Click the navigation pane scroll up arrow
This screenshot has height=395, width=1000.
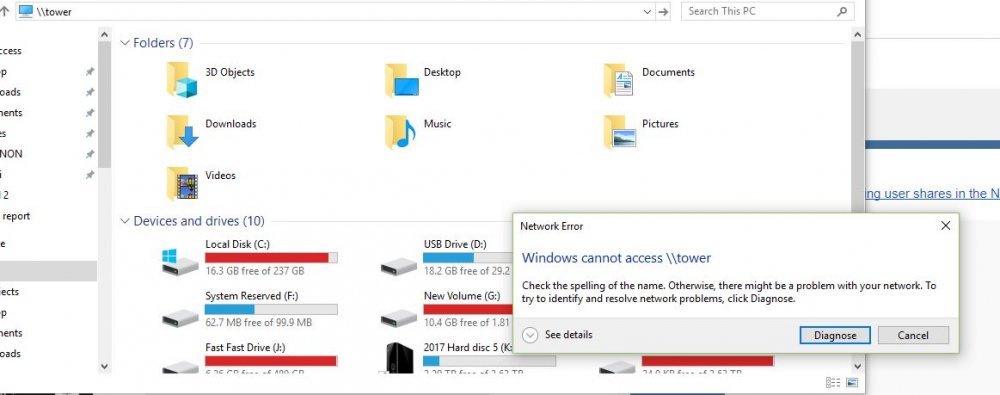point(105,33)
